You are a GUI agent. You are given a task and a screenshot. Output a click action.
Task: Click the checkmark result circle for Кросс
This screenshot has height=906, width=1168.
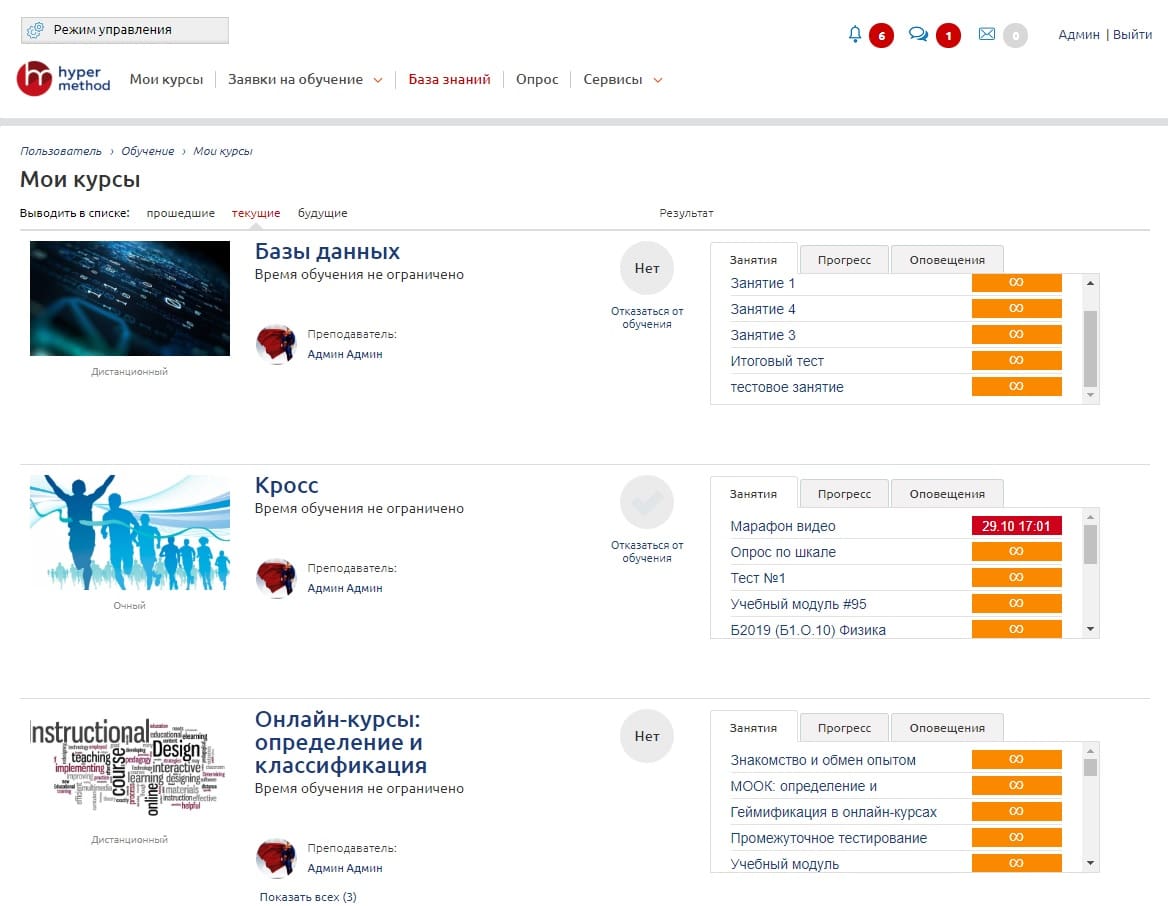pyautogui.click(x=647, y=502)
